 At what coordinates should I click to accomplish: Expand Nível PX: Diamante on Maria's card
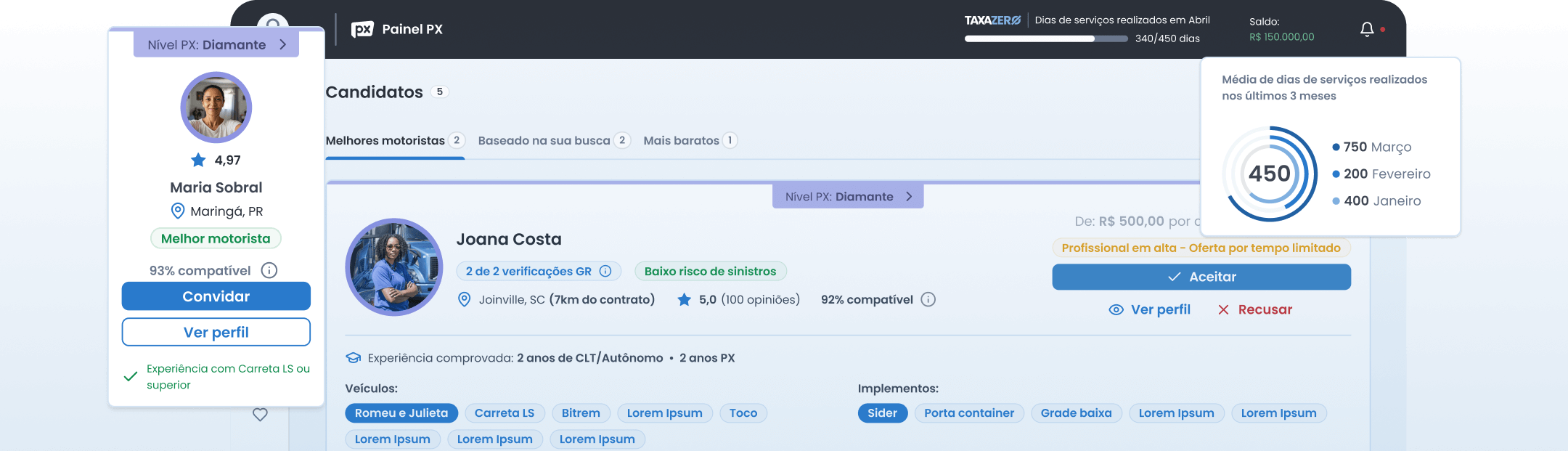click(x=216, y=45)
